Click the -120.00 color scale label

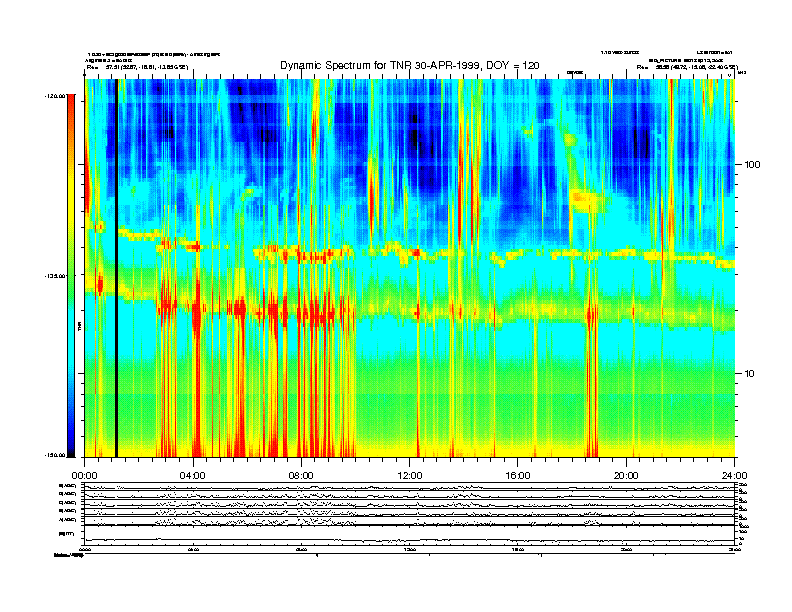pyautogui.click(x=56, y=95)
